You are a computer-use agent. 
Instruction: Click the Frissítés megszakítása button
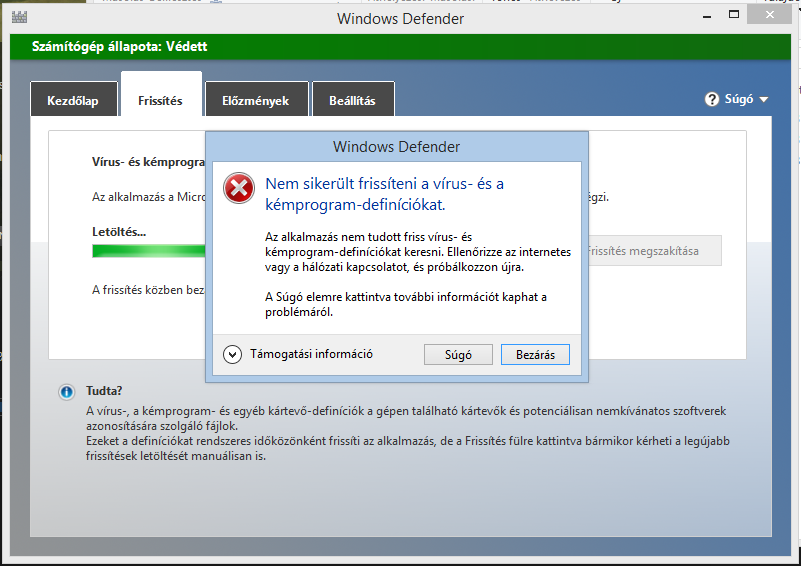655,251
